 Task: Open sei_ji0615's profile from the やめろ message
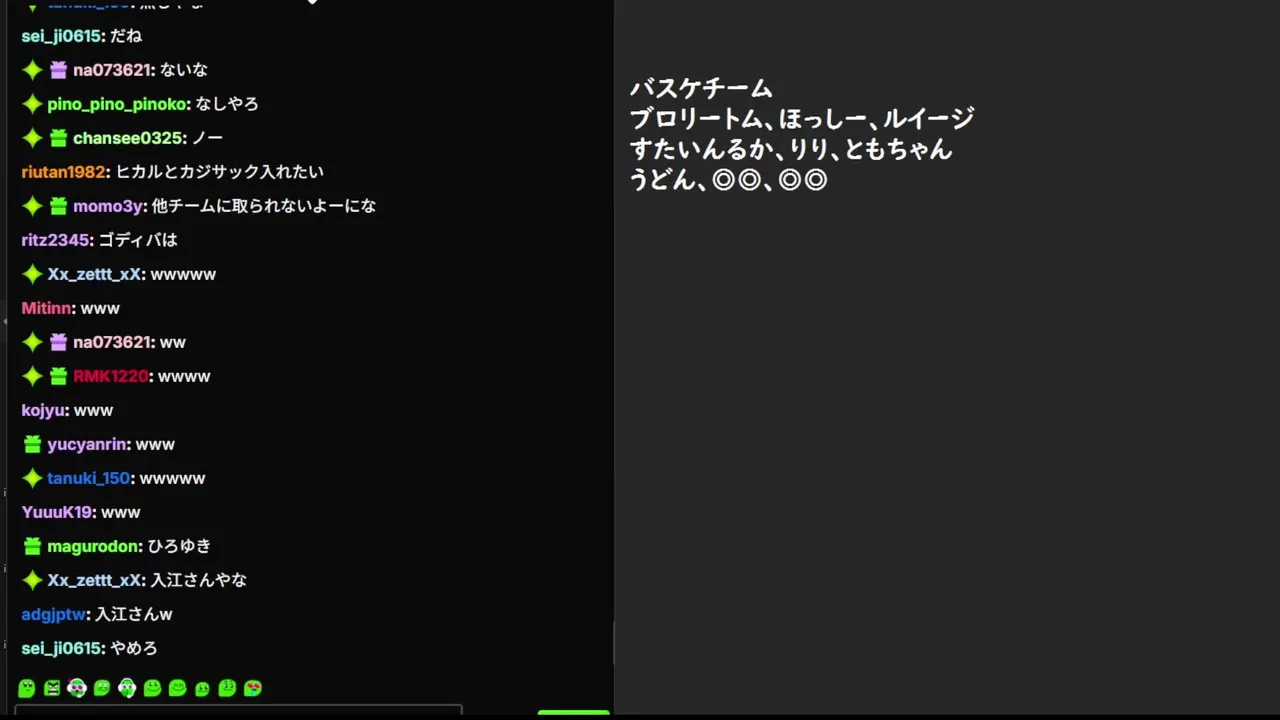coord(61,648)
